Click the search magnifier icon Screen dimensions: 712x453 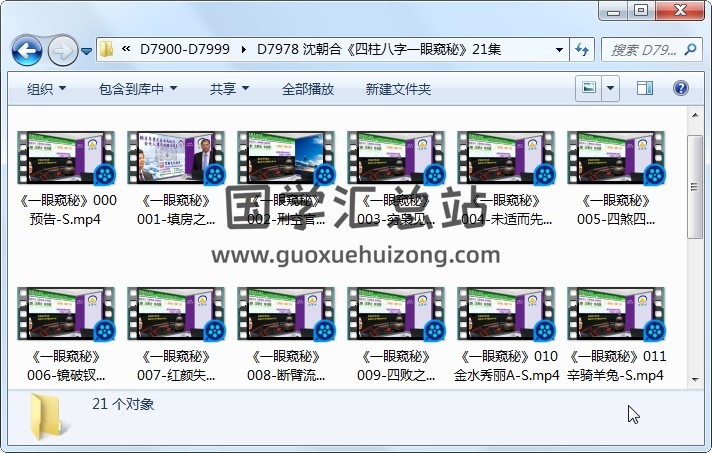coord(691,49)
